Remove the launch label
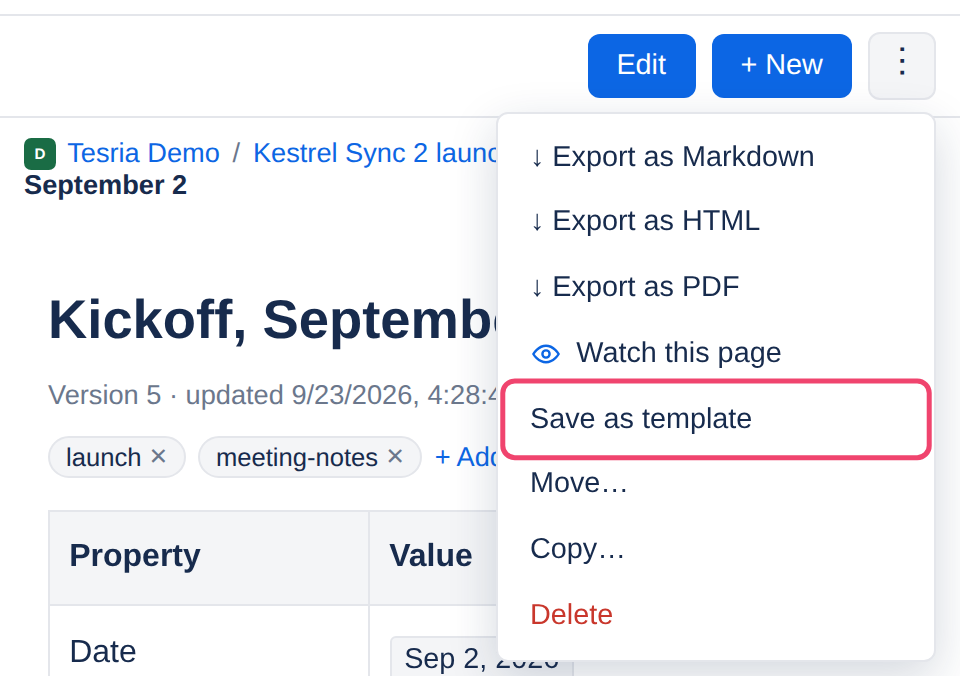Viewport: 960px width, 676px height. point(159,456)
